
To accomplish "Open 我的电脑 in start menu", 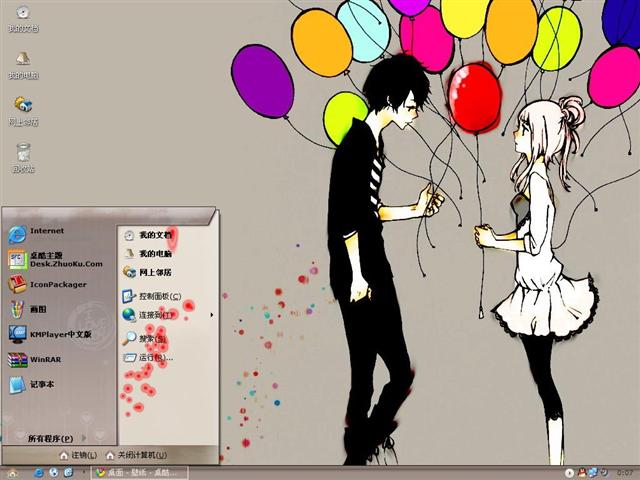I will point(148,253).
